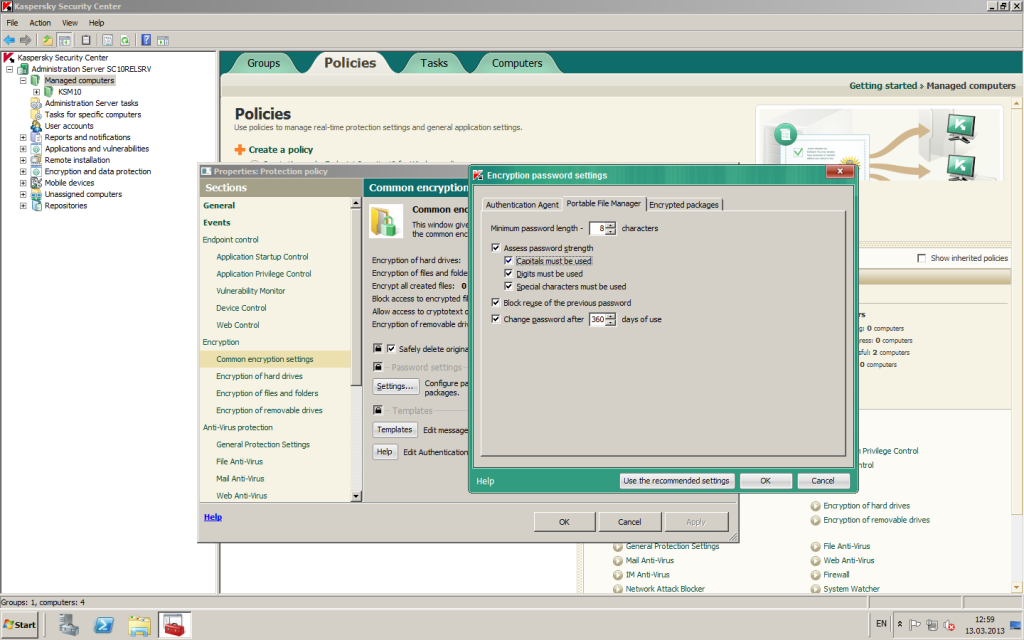Click the orange plus Create a policy icon

click(240, 150)
